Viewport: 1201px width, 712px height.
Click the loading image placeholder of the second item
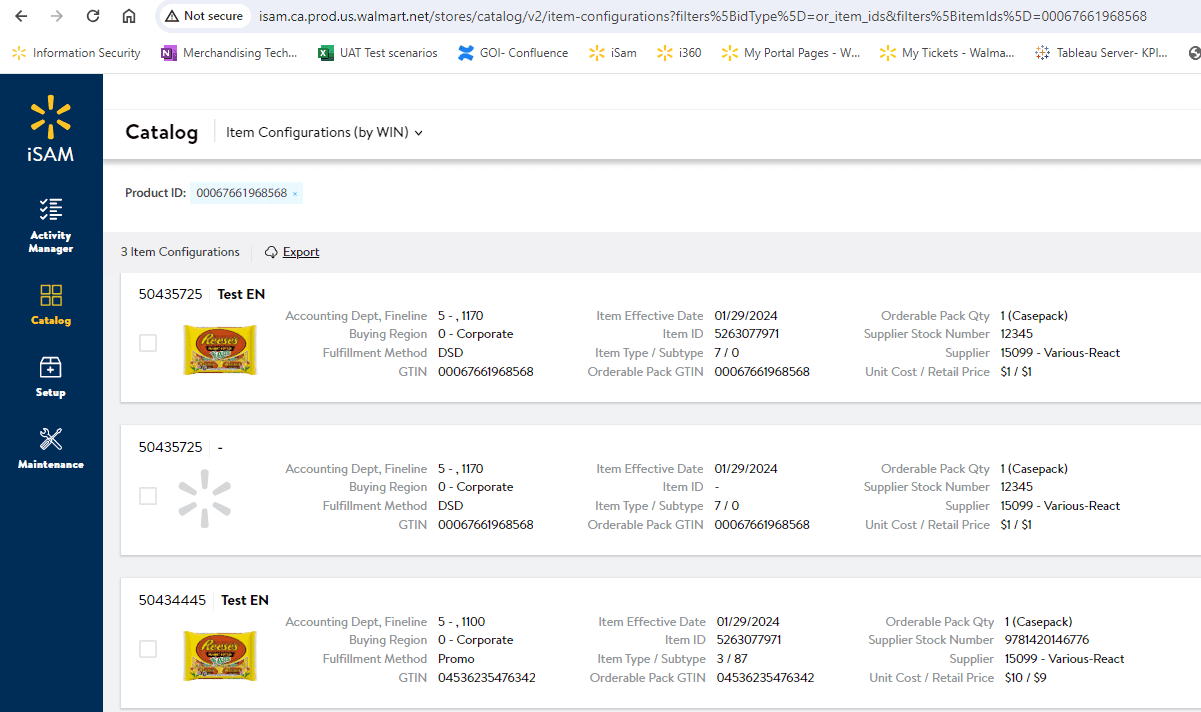coord(205,498)
